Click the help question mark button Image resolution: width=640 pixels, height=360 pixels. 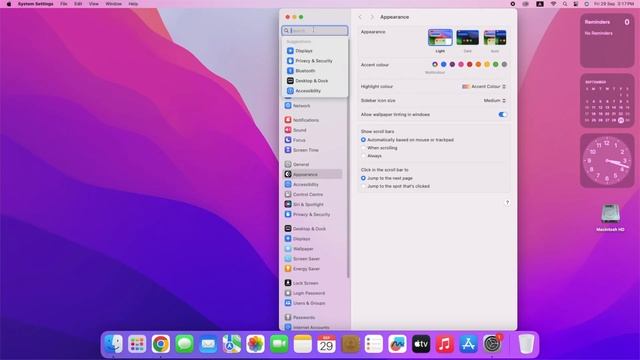[x=507, y=203]
